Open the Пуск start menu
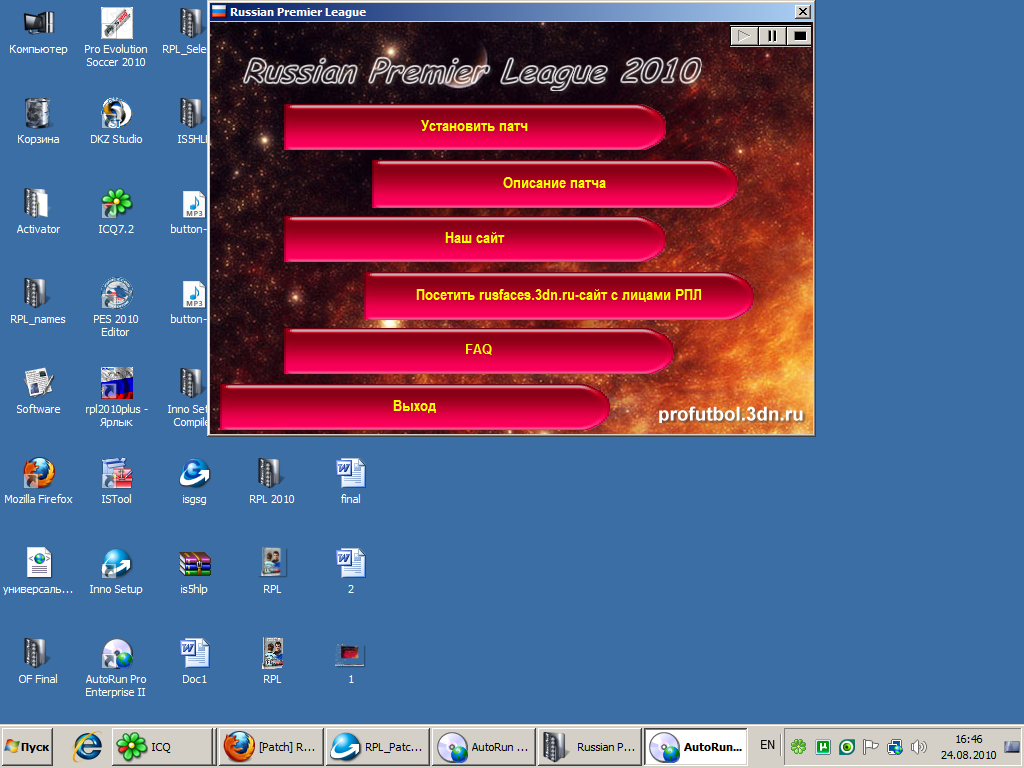 pos(27,746)
